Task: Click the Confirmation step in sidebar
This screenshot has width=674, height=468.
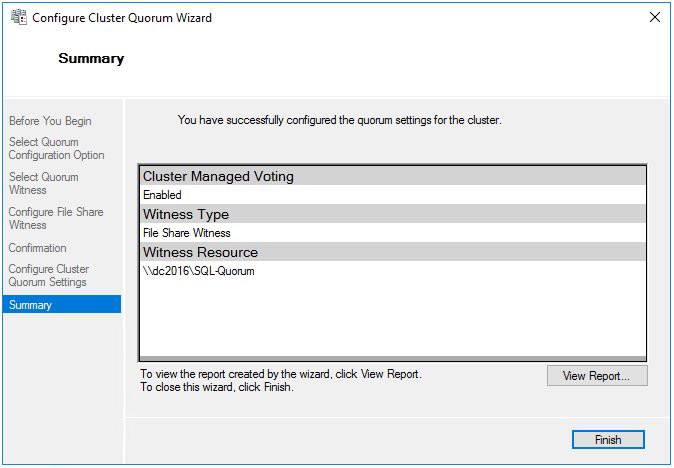Action: (x=38, y=248)
